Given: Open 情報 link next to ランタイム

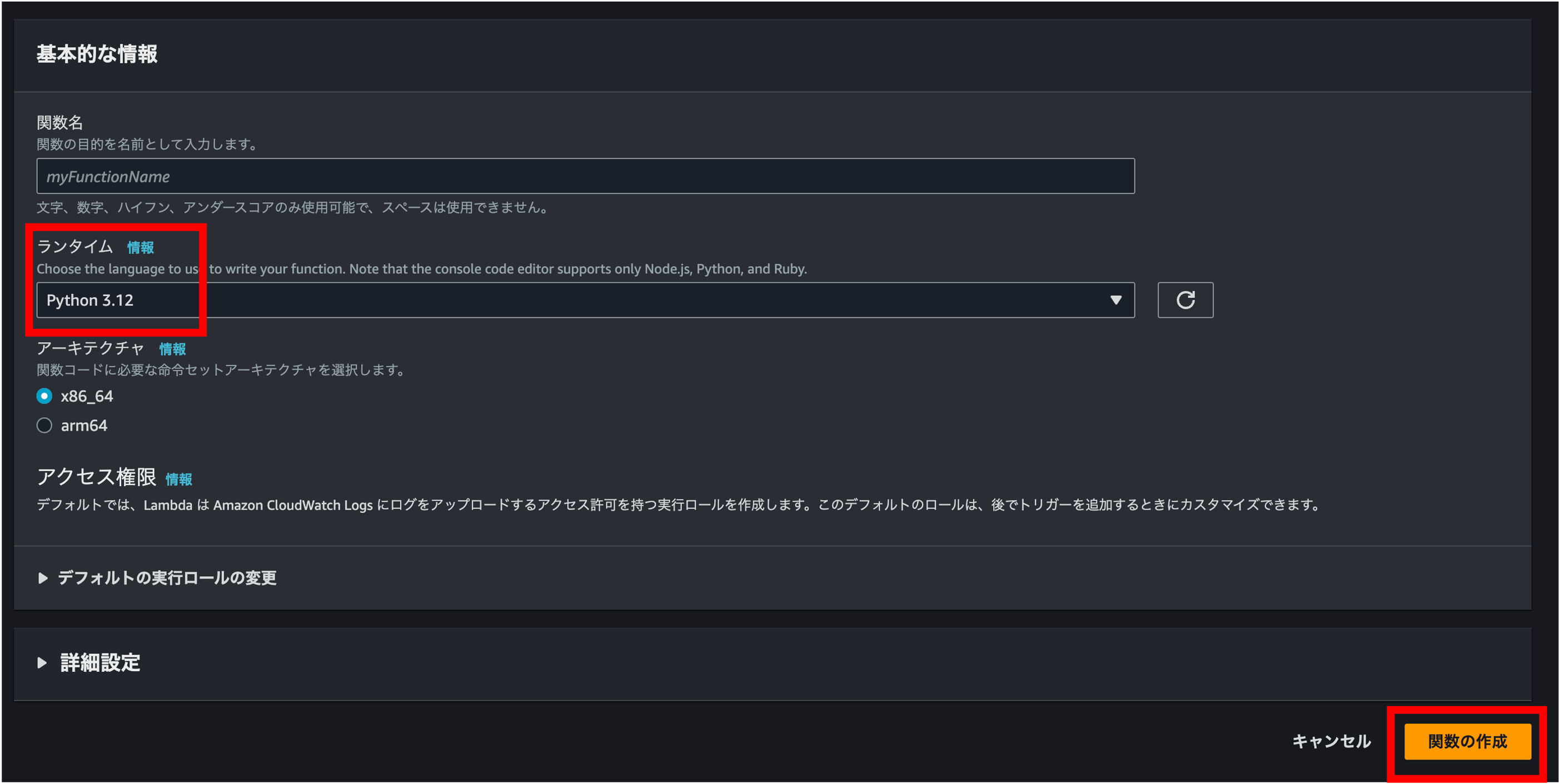Looking at the screenshot, I should (x=141, y=247).
